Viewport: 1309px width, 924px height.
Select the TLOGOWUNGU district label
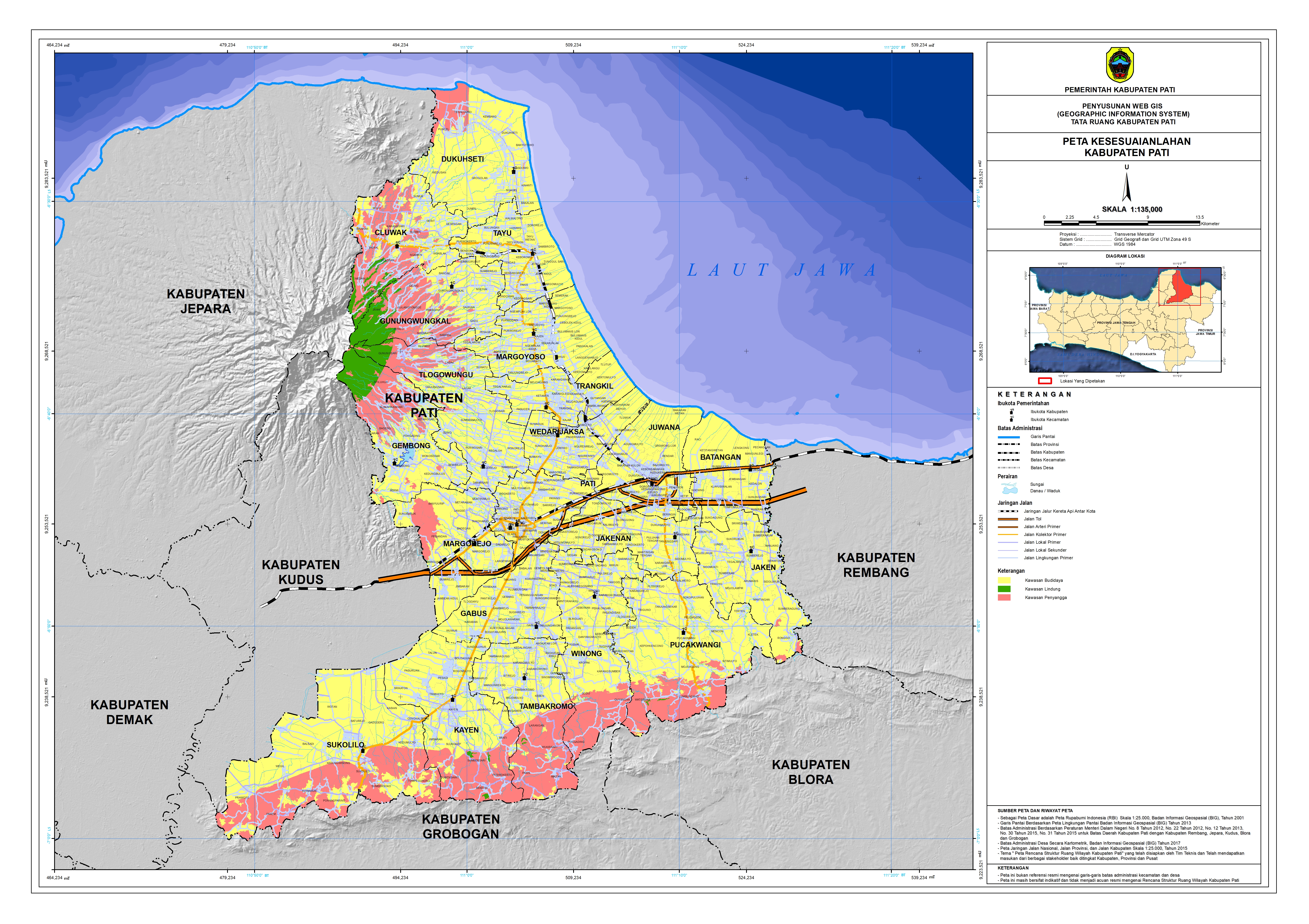click(446, 375)
